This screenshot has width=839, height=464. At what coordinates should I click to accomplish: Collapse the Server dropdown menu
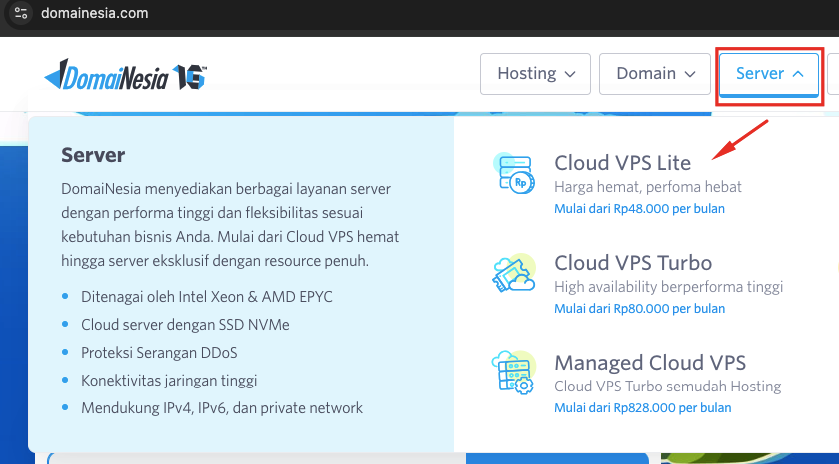769,74
